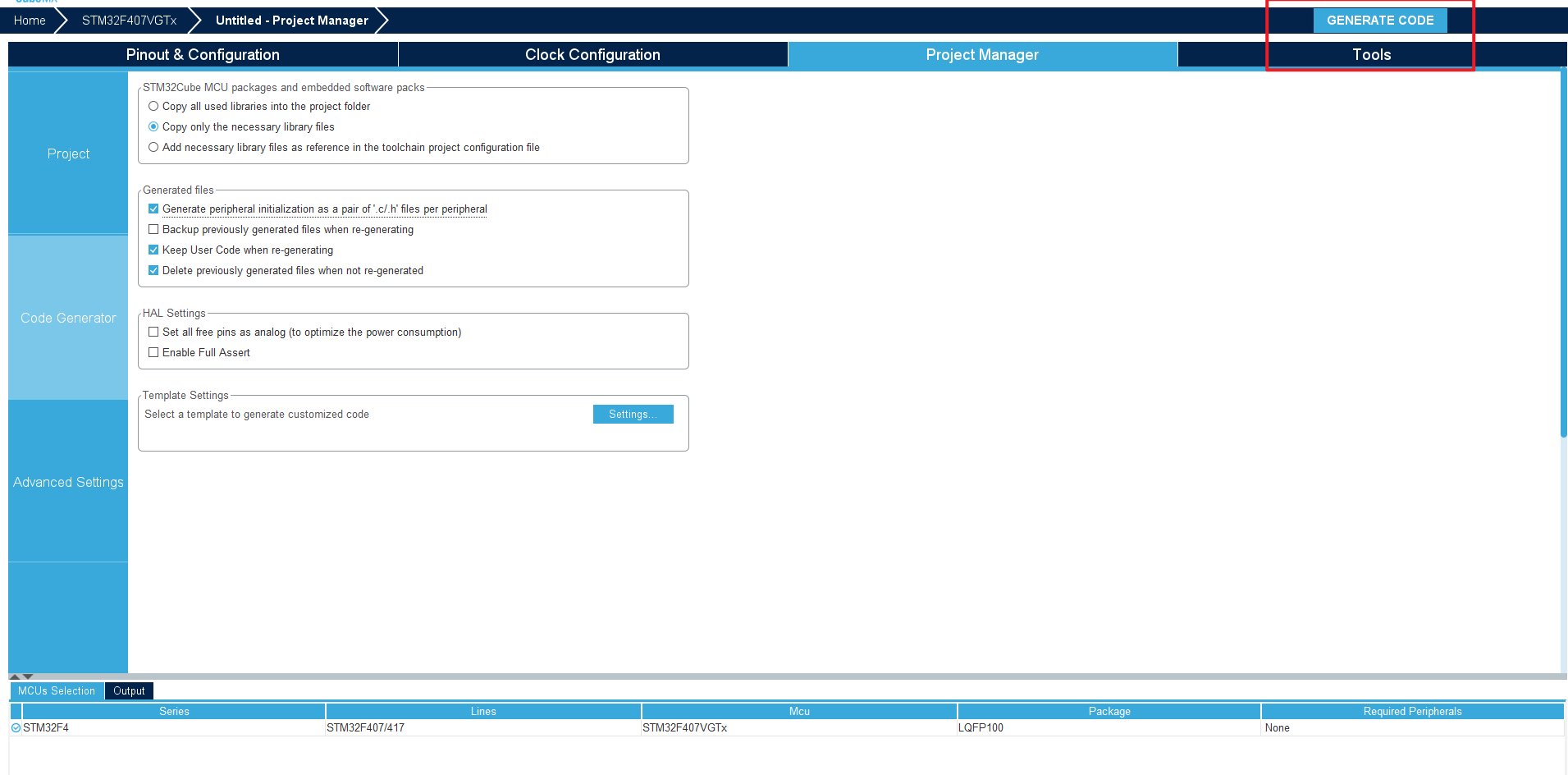The image size is (1568, 775).
Task: Click the Series column header
Action: click(174, 711)
